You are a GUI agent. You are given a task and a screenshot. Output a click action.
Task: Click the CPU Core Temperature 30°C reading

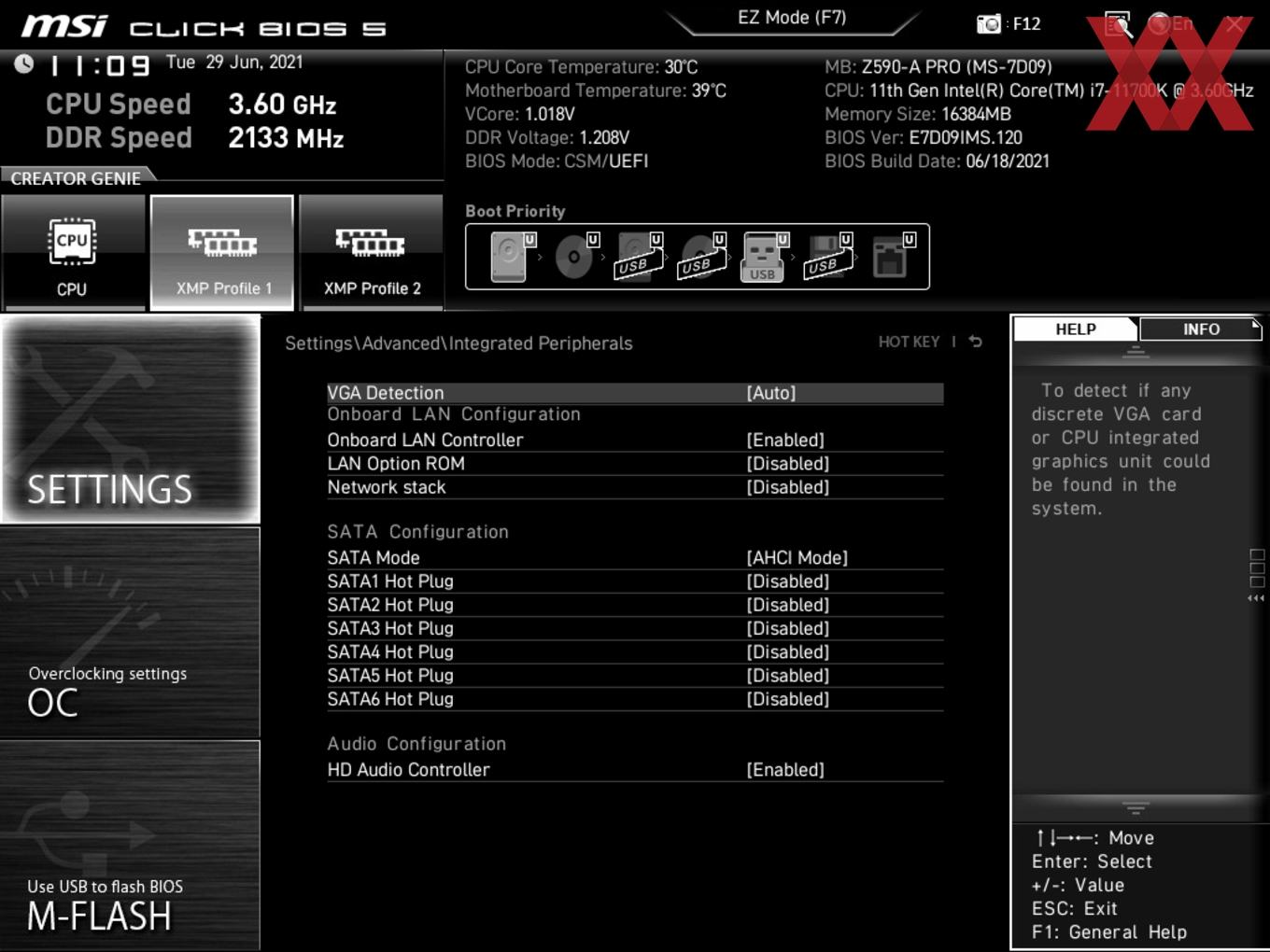(x=581, y=67)
